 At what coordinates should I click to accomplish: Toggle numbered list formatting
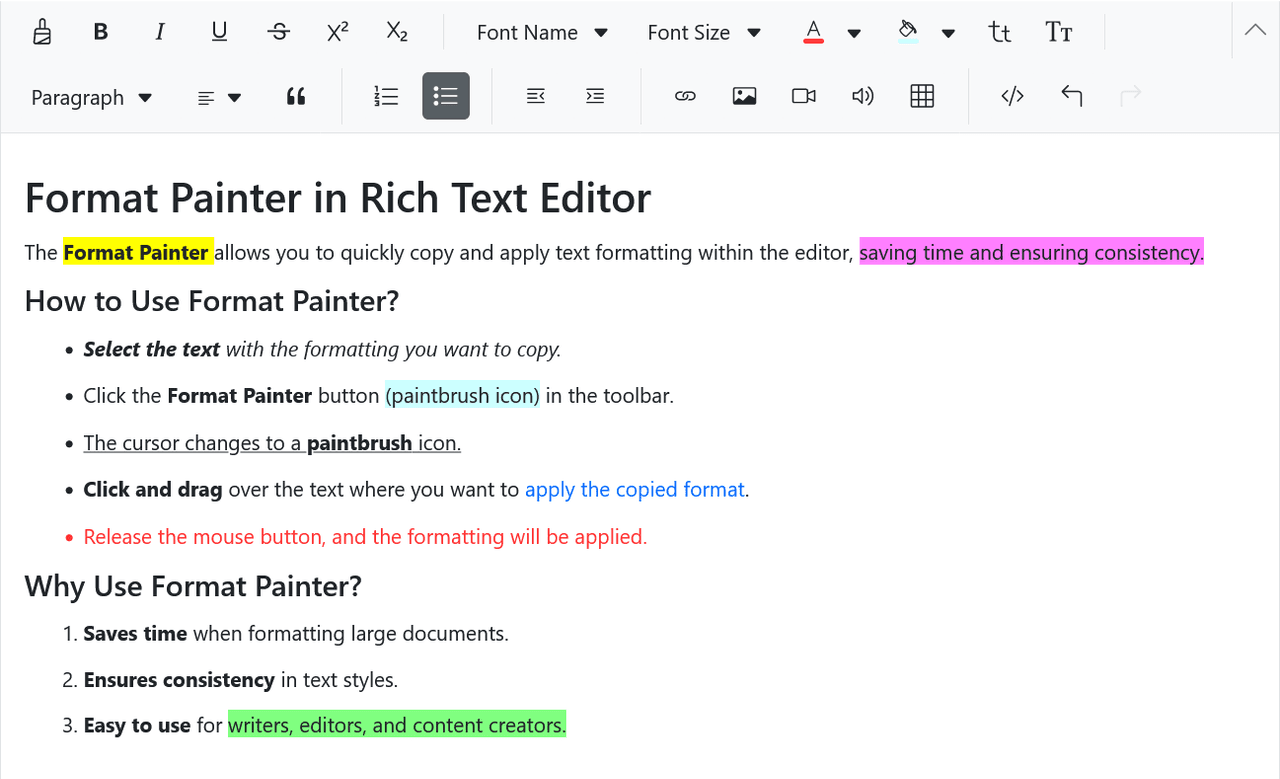[x=386, y=96]
